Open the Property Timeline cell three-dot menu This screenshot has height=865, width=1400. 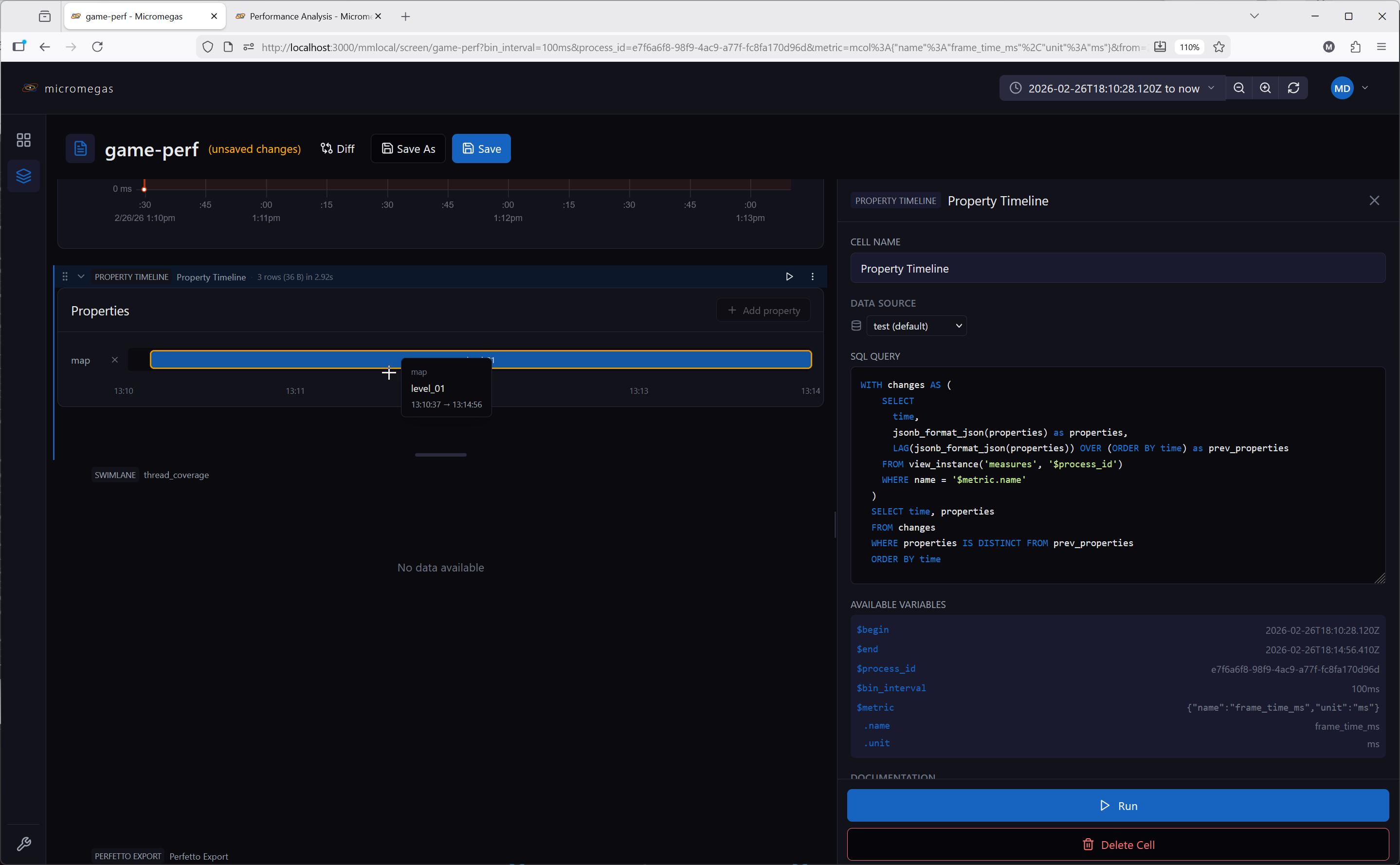(x=812, y=277)
